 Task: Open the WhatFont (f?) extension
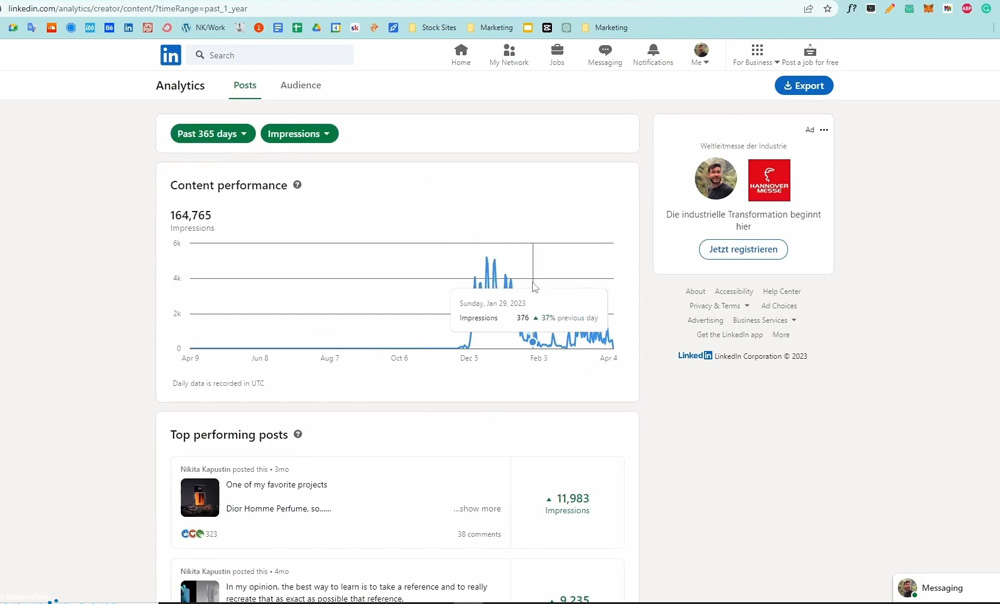[x=851, y=8]
